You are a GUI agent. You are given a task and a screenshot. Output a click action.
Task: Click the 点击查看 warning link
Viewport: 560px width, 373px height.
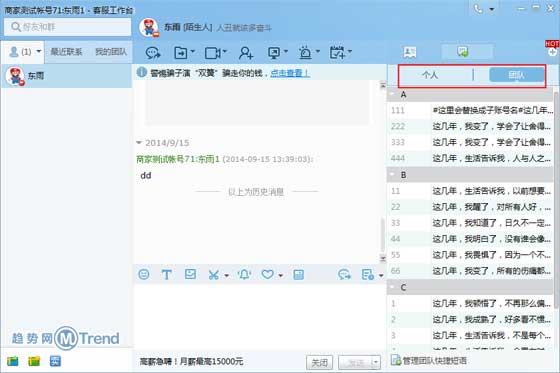click(290, 73)
